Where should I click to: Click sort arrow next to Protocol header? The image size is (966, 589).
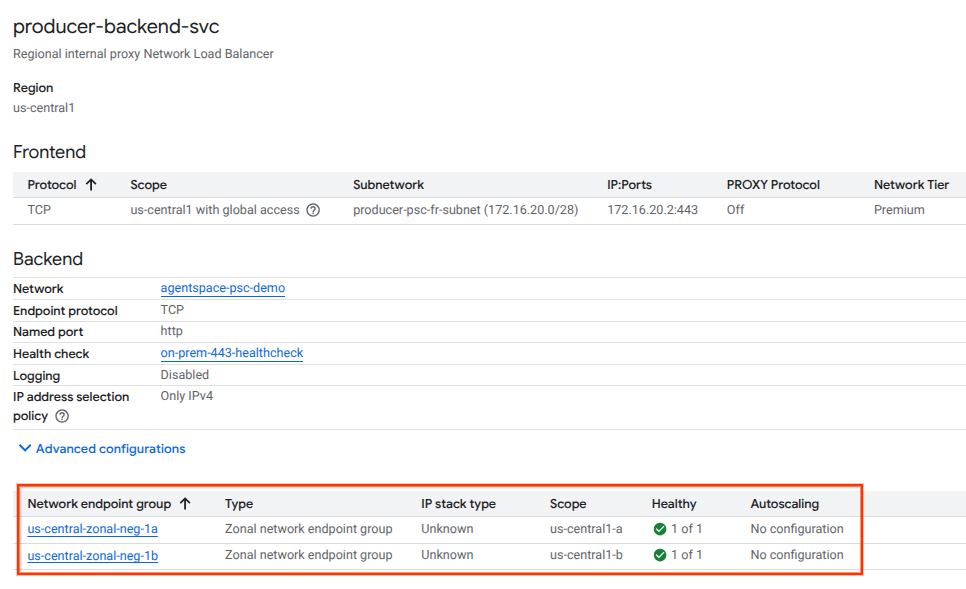(91, 185)
